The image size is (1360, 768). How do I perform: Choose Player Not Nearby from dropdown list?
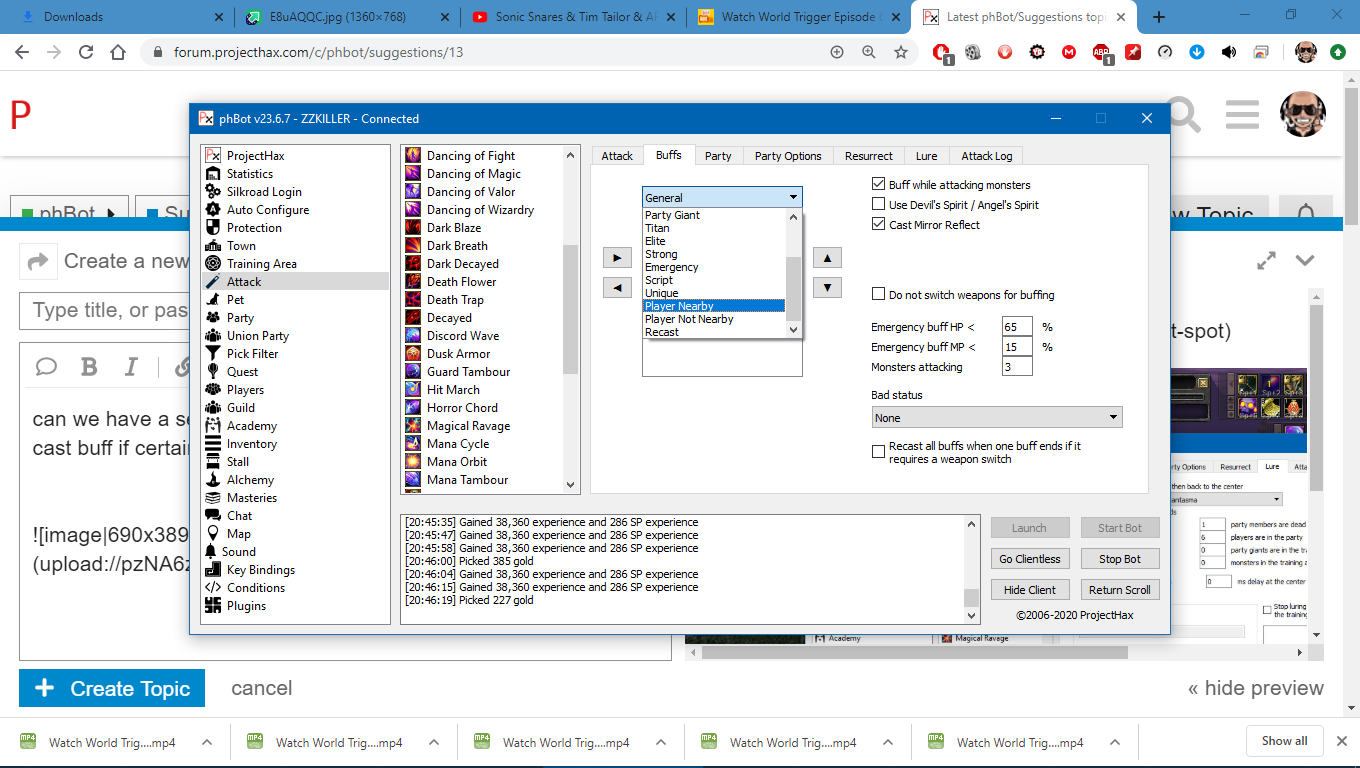click(689, 319)
